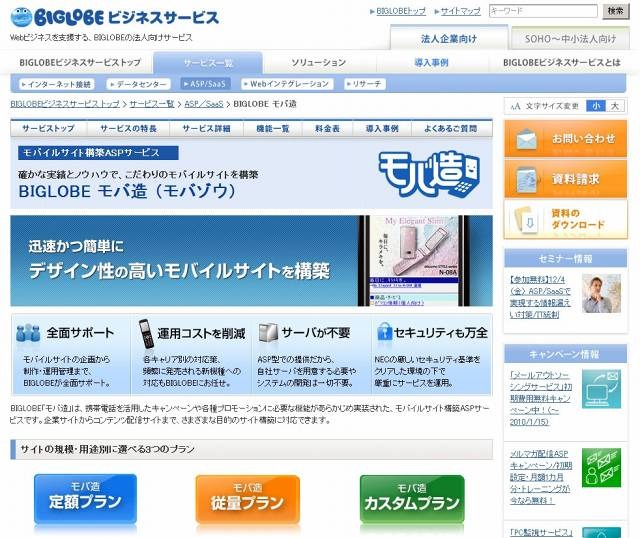This screenshot has height=538, width=640.
Task: Switch to the SOHO〜中小法人向け tab
Action: [570, 39]
